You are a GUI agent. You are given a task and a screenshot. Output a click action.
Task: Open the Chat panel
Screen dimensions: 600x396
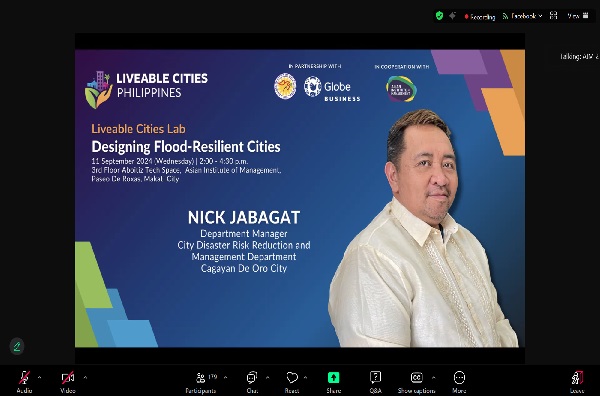click(x=252, y=382)
